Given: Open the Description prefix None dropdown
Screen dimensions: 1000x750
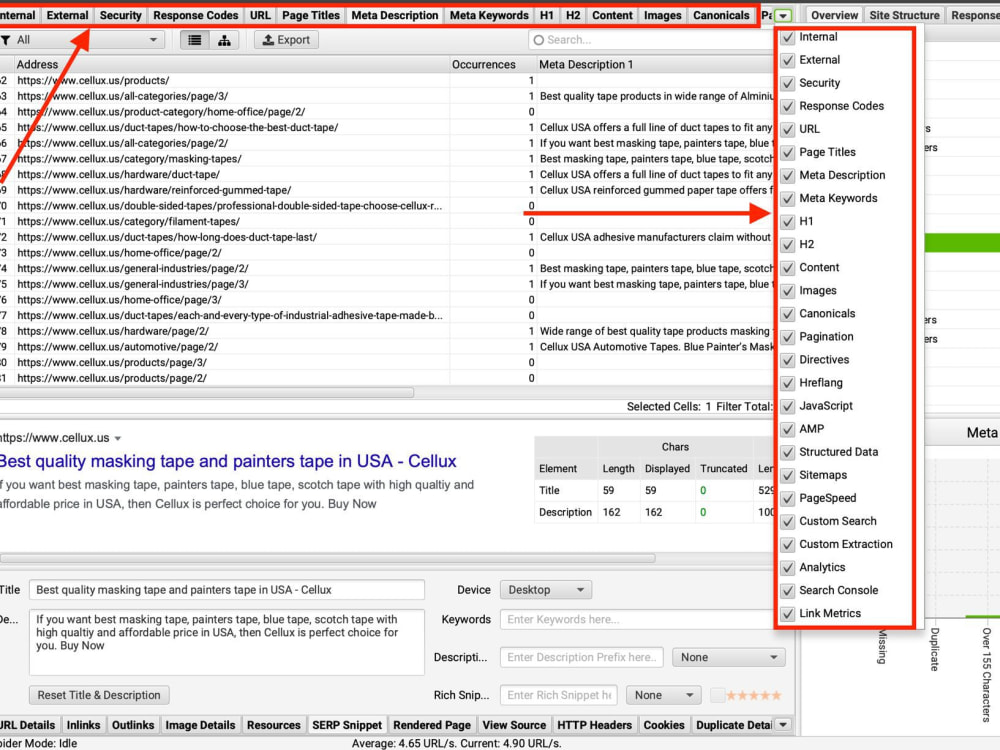Looking at the screenshot, I should point(728,658).
